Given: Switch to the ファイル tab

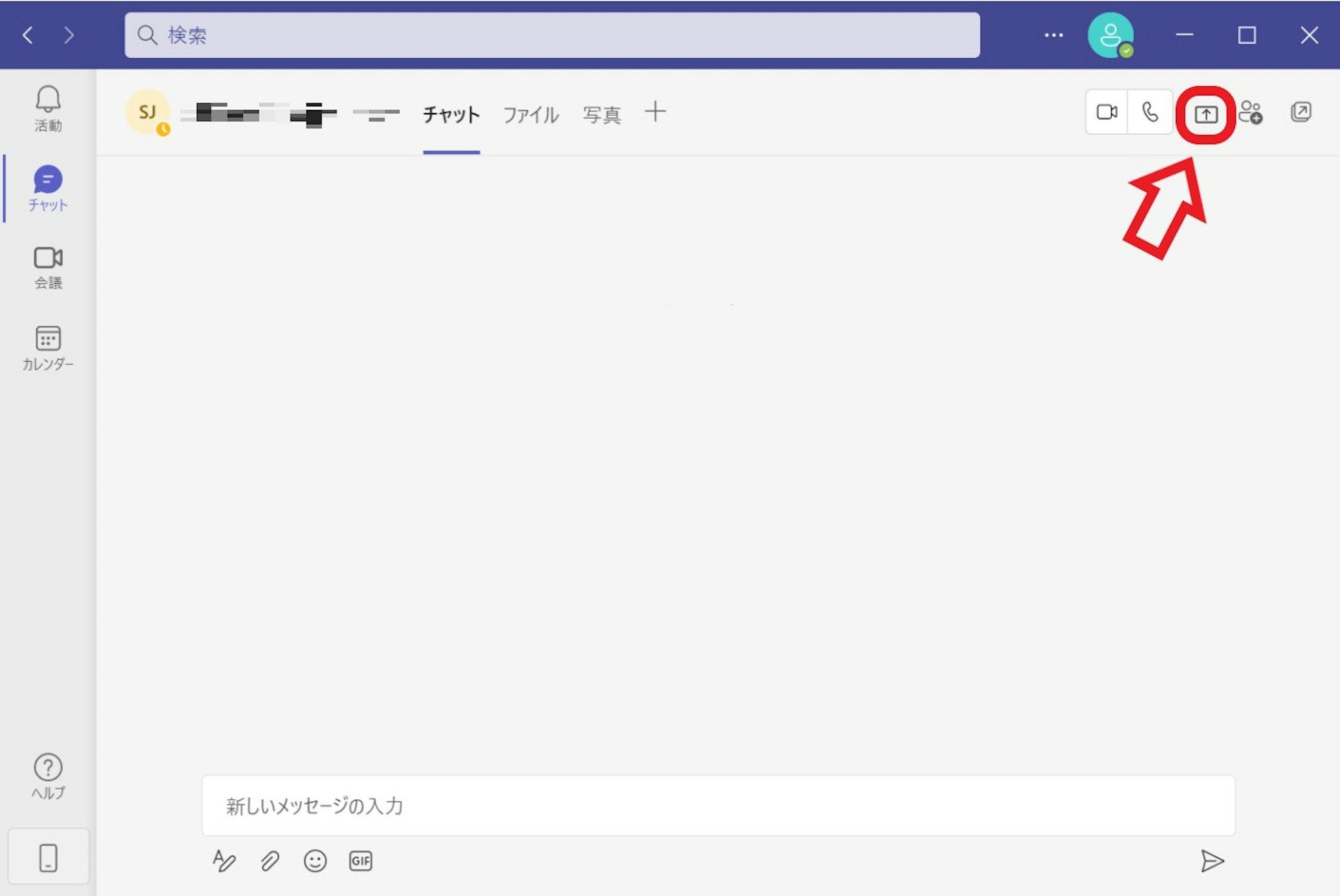Looking at the screenshot, I should tap(531, 115).
